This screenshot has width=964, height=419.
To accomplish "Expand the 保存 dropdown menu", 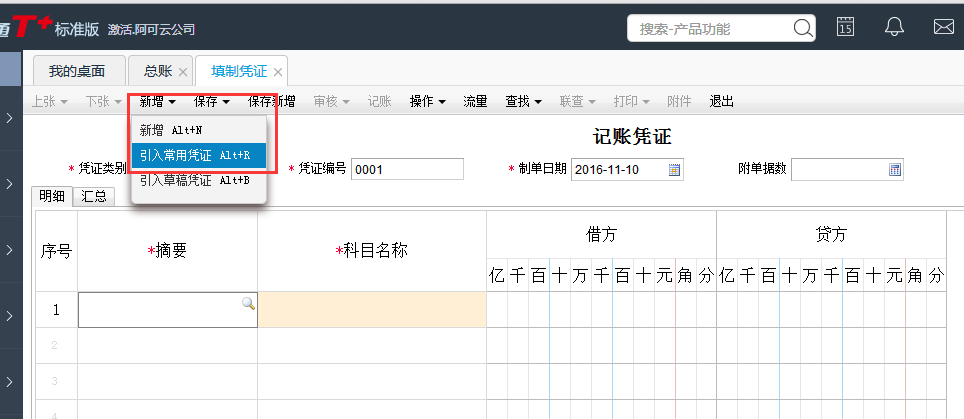I will pyautogui.click(x=213, y=101).
